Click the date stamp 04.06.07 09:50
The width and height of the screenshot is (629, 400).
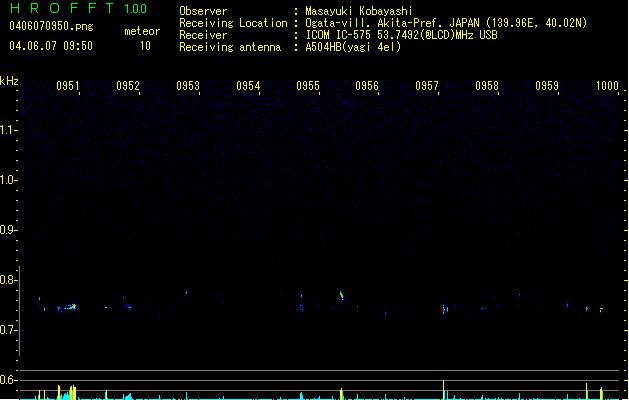51,46
